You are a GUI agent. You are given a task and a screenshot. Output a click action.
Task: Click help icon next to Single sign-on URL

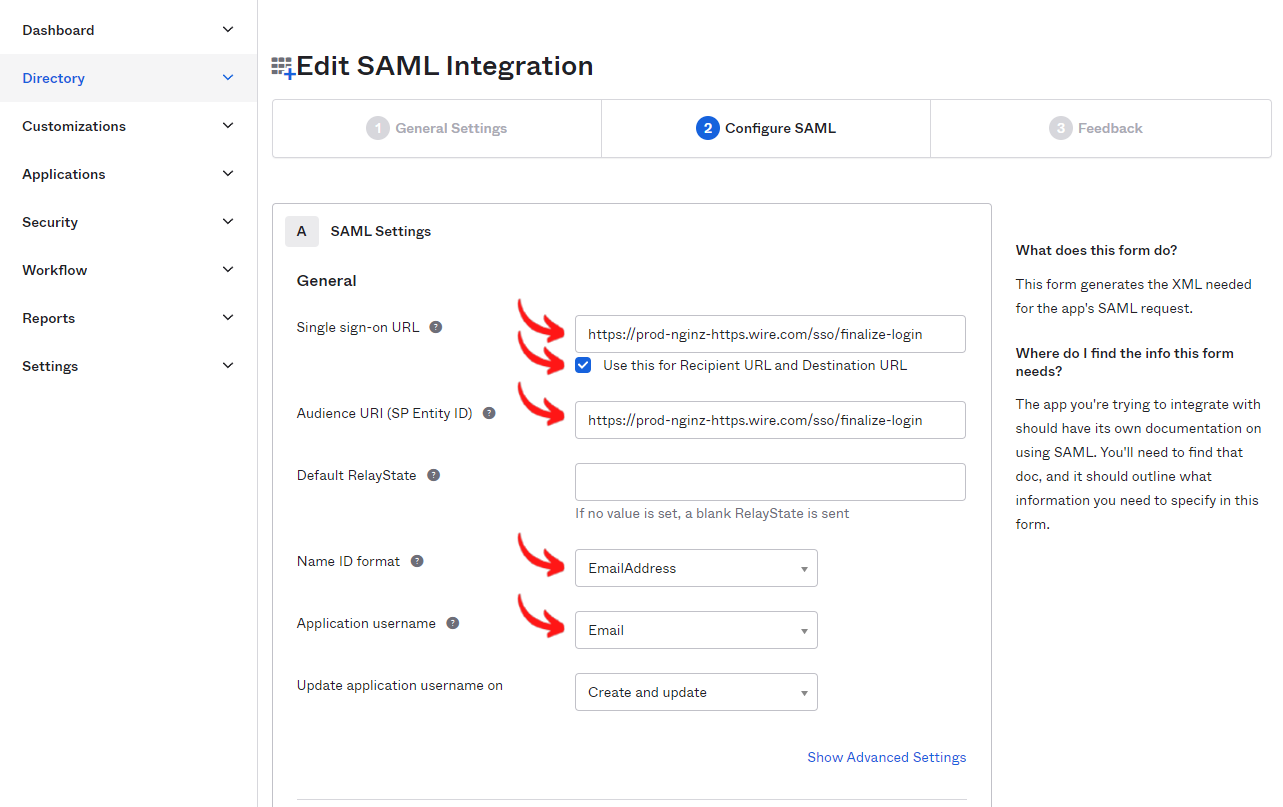[x=436, y=327]
